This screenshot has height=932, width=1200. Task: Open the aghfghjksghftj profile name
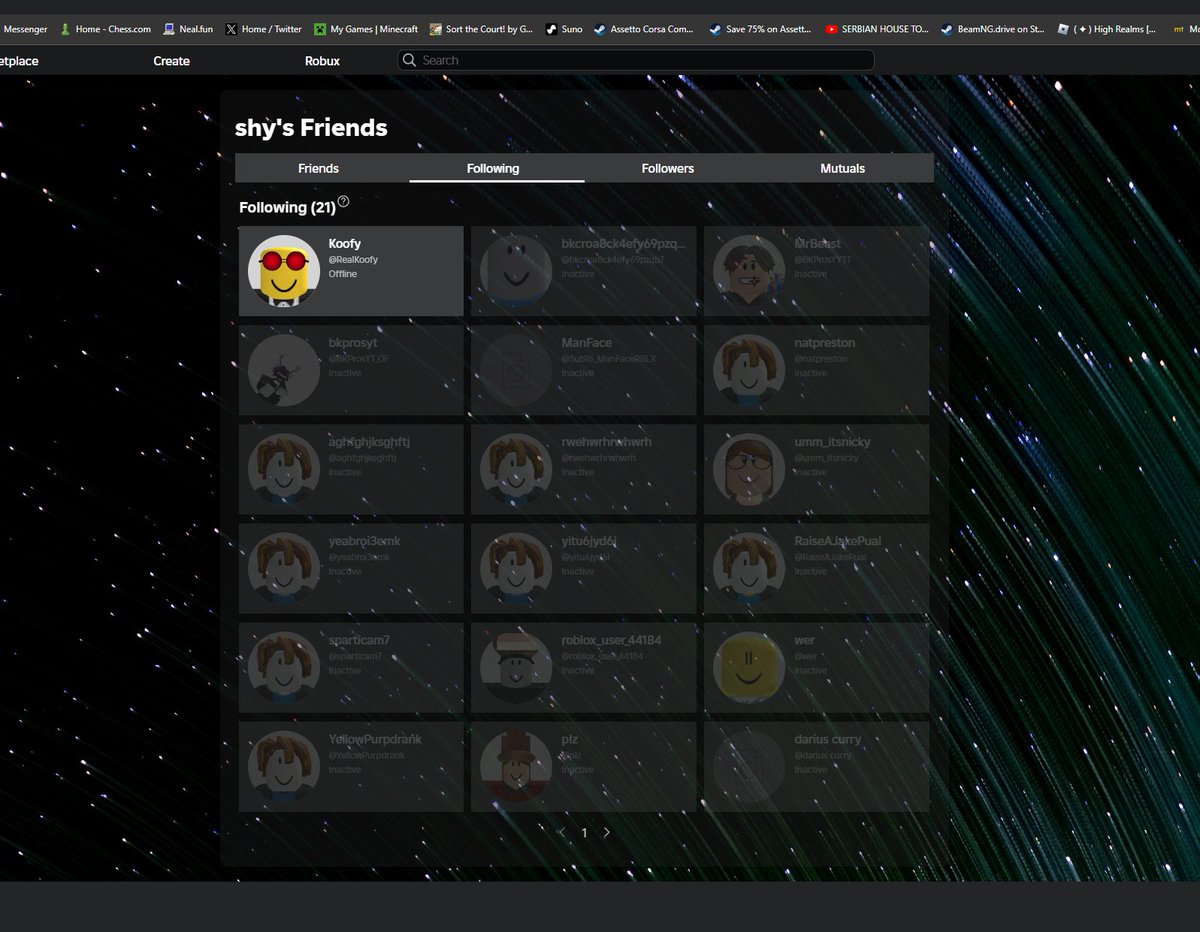369,442
